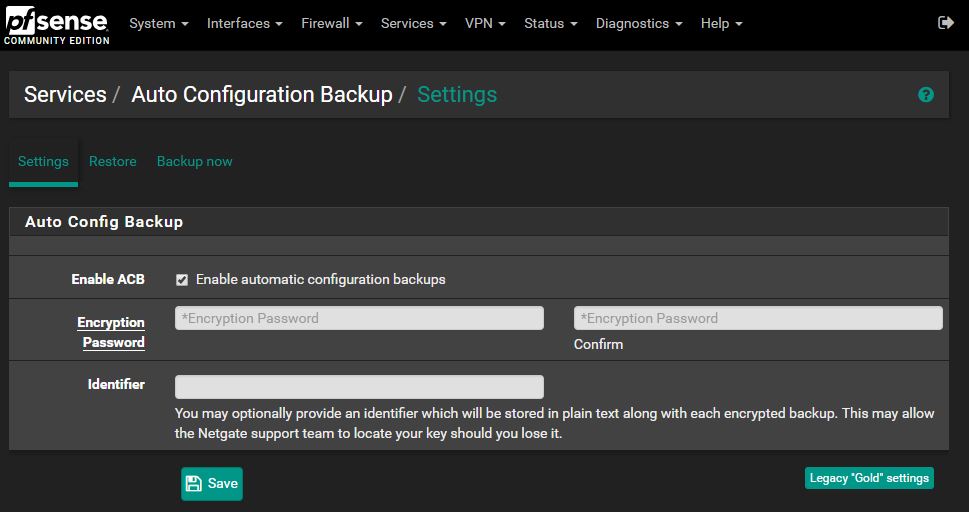Open the VPN menu
The width and height of the screenshot is (969, 512).
[485, 23]
